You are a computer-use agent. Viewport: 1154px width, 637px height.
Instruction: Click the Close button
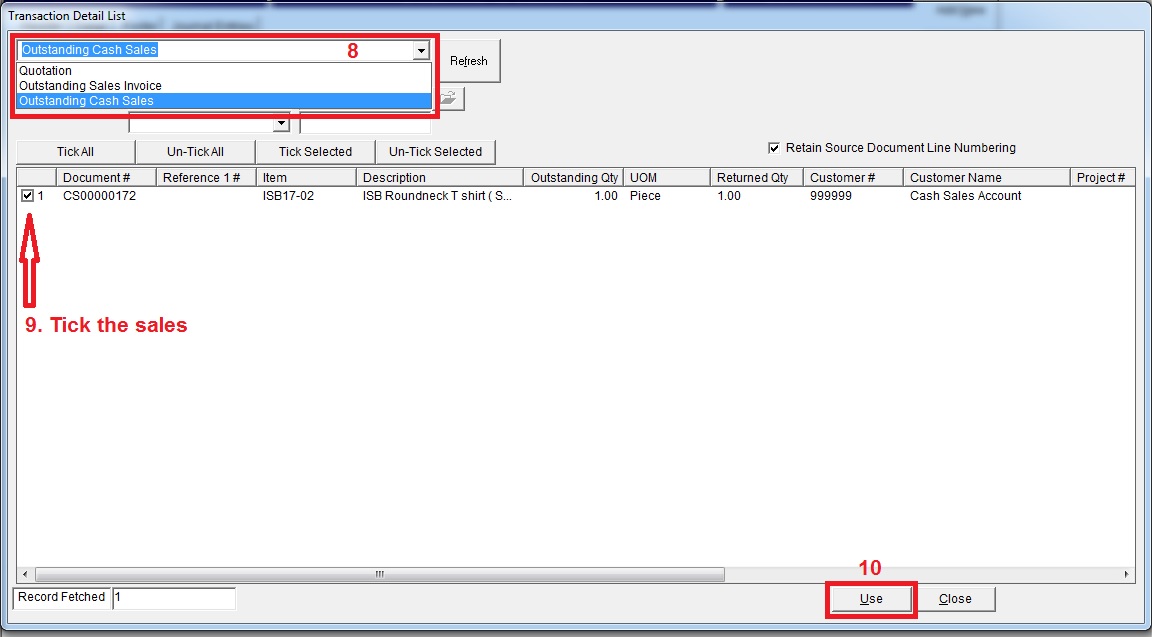click(x=954, y=599)
